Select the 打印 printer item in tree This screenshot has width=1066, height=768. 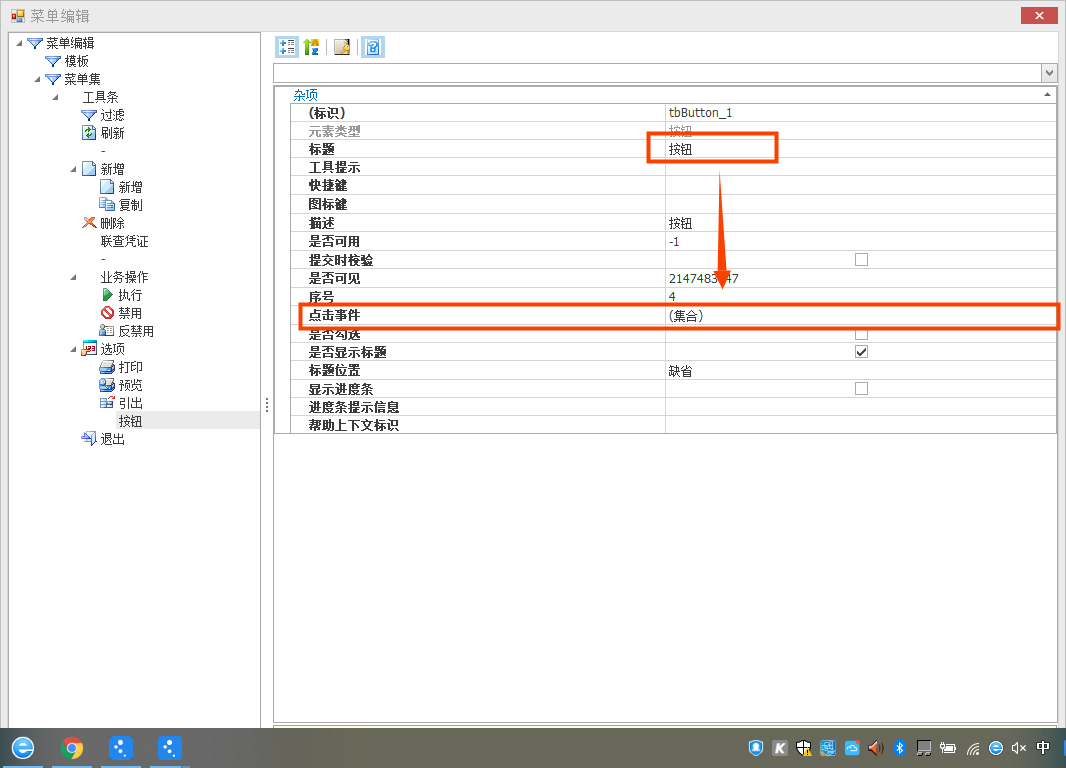[130, 367]
